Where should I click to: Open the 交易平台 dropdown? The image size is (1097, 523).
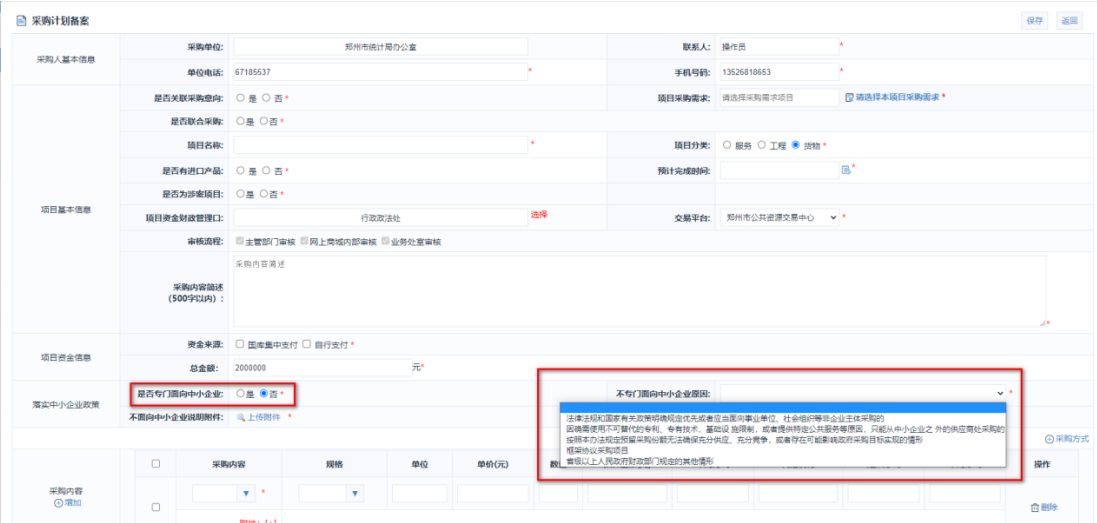tap(778, 218)
